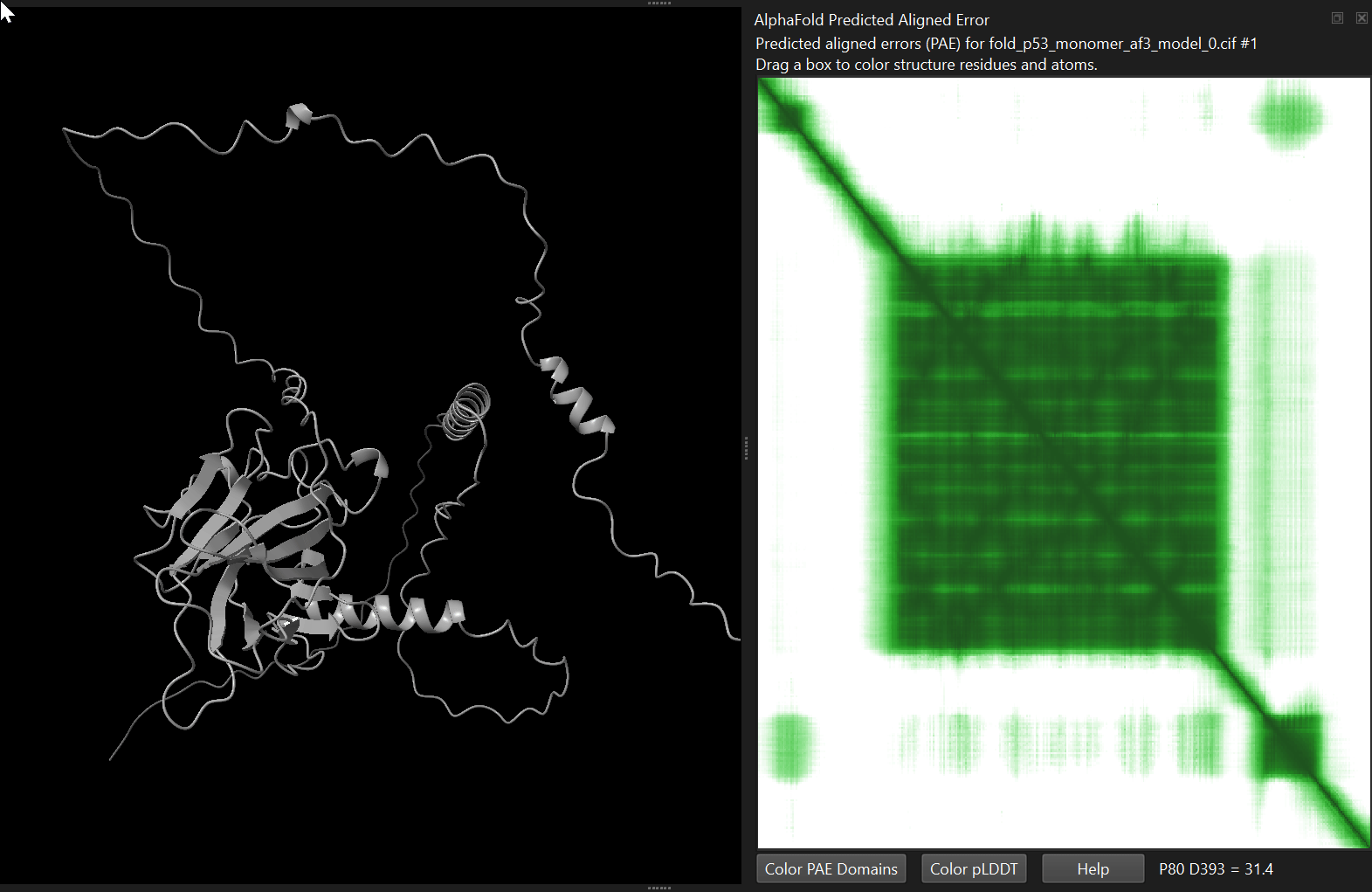The image size is (1372, 892).
Task: Open Help for the PAE plot
Action: pos(1093,868)
